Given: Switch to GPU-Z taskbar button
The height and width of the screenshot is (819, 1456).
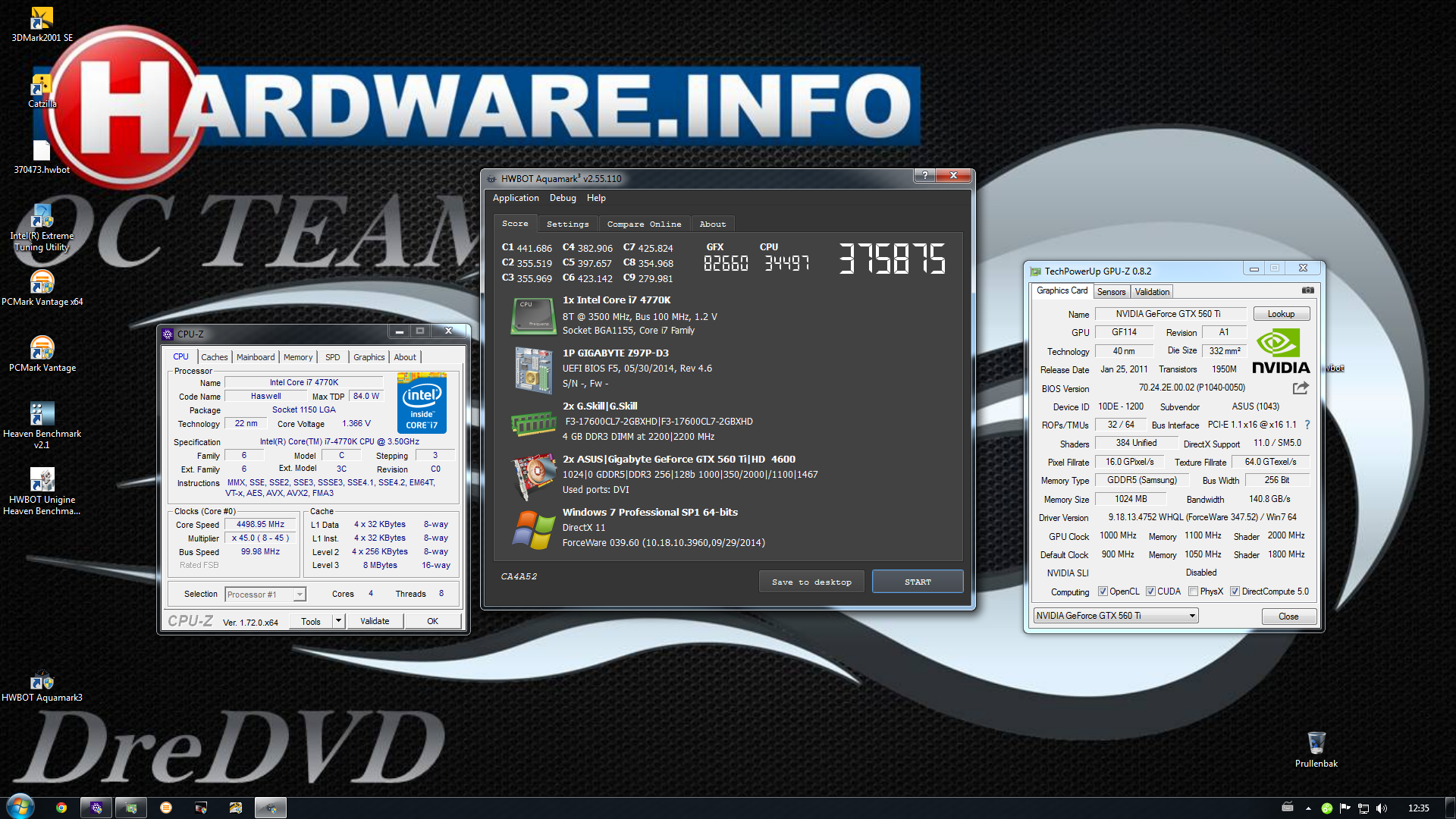Looking at the screenshot, I should tap(131, 808).
